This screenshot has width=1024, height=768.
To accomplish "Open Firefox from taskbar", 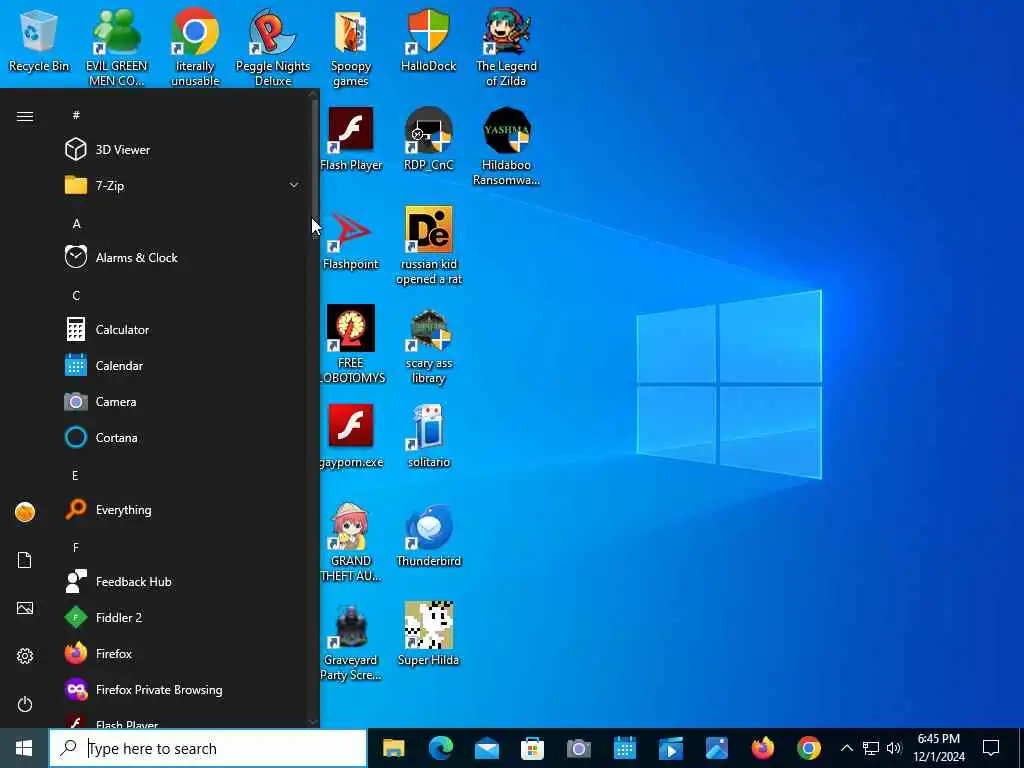I will coord(763,748).
